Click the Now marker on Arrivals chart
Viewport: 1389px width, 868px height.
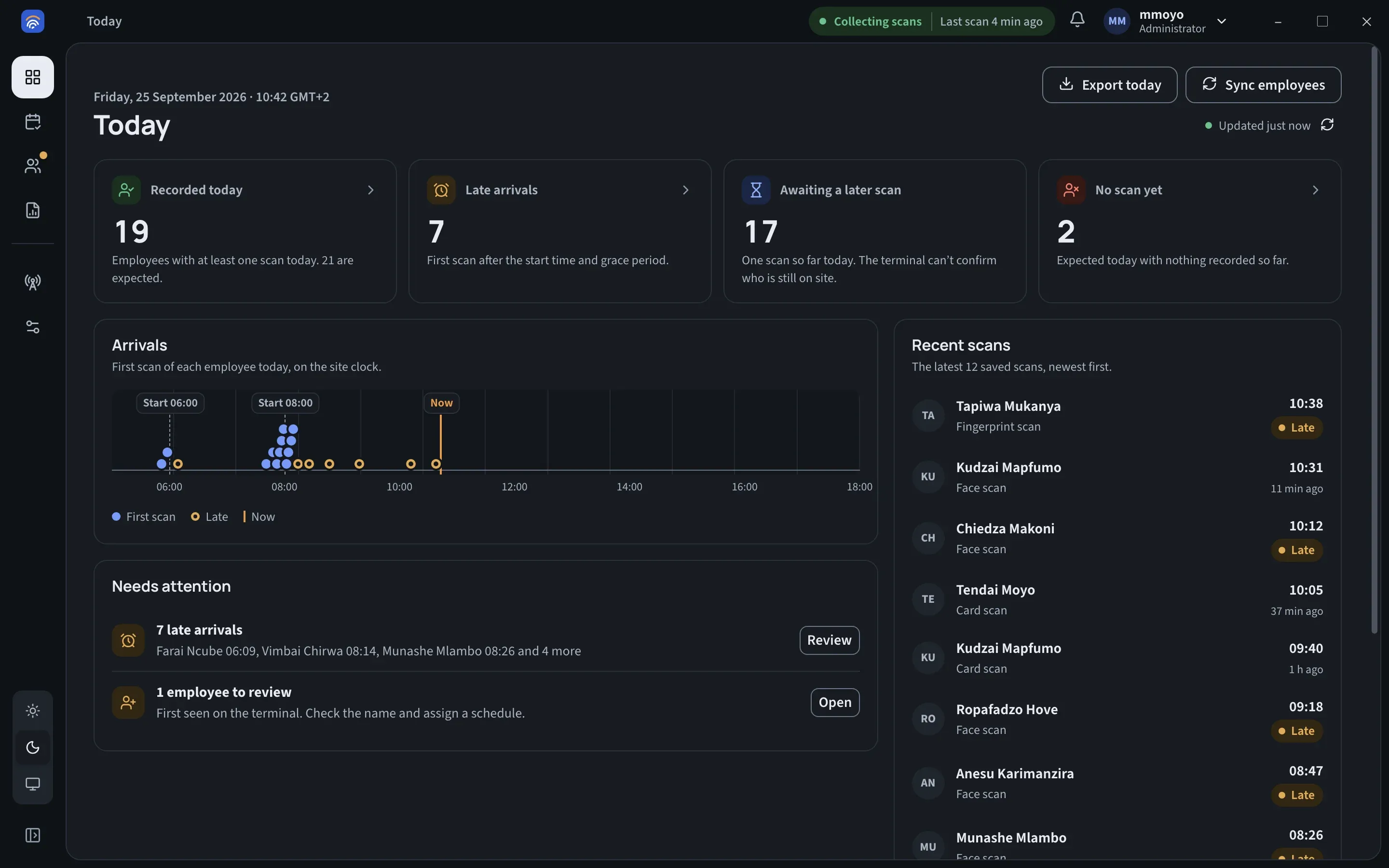[441, 403]
